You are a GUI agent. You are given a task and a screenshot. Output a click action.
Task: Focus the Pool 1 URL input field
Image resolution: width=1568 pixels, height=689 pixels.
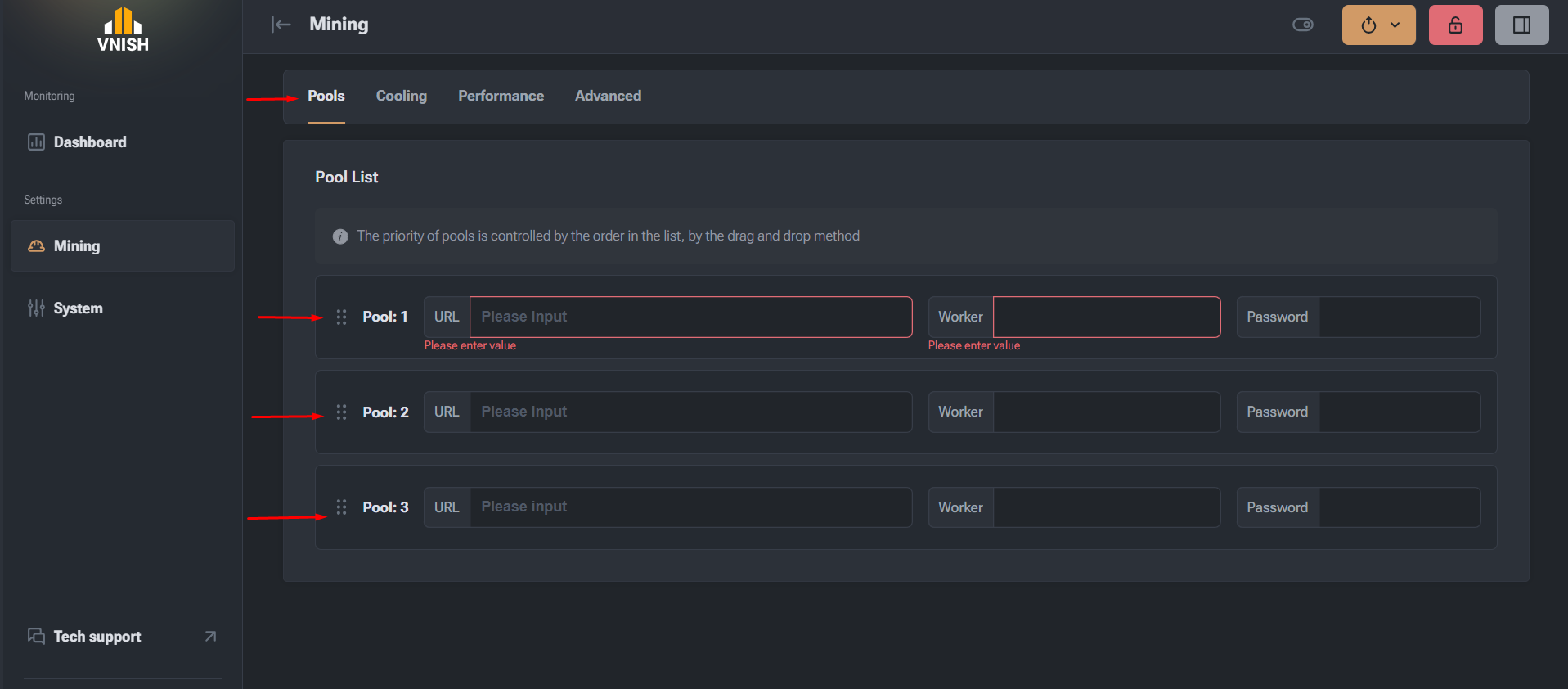coord(691,317)
